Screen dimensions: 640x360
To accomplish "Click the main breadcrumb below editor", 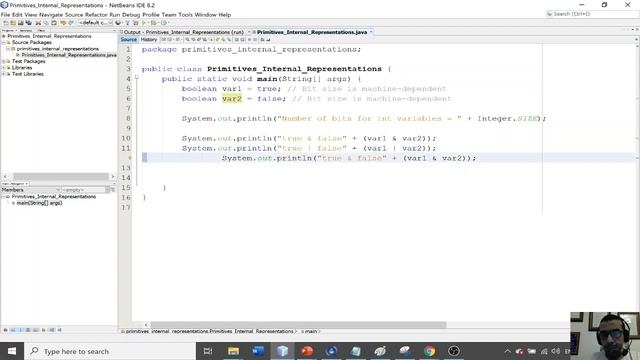I will [311, 331].
